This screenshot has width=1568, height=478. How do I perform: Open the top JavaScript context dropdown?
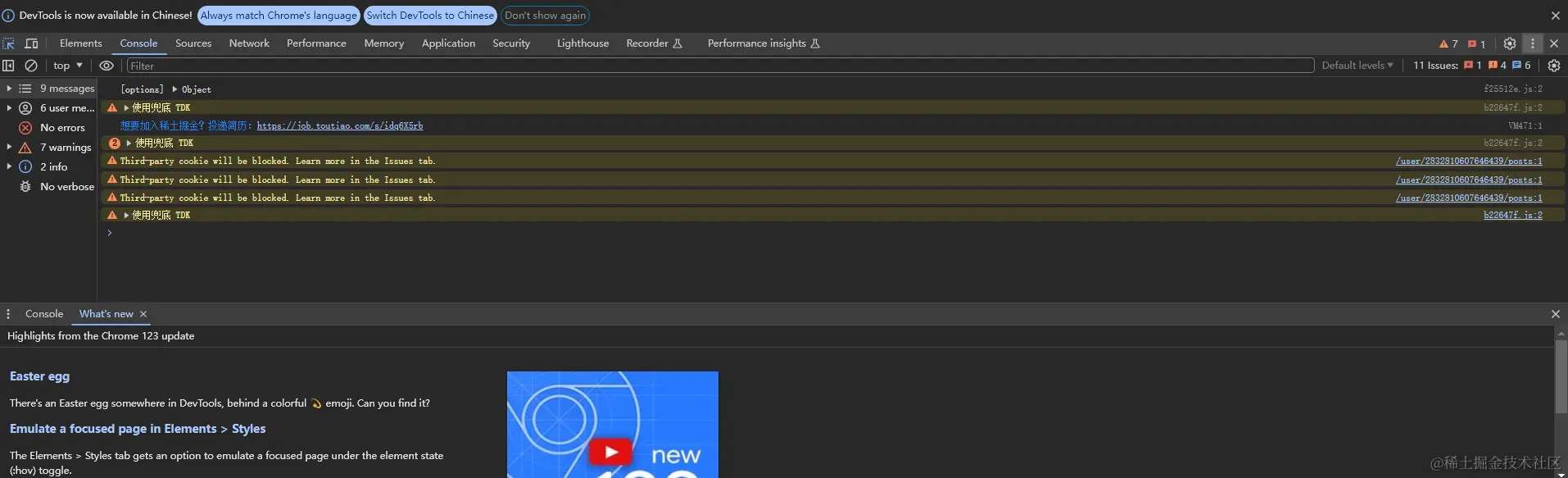pos(68,66)
